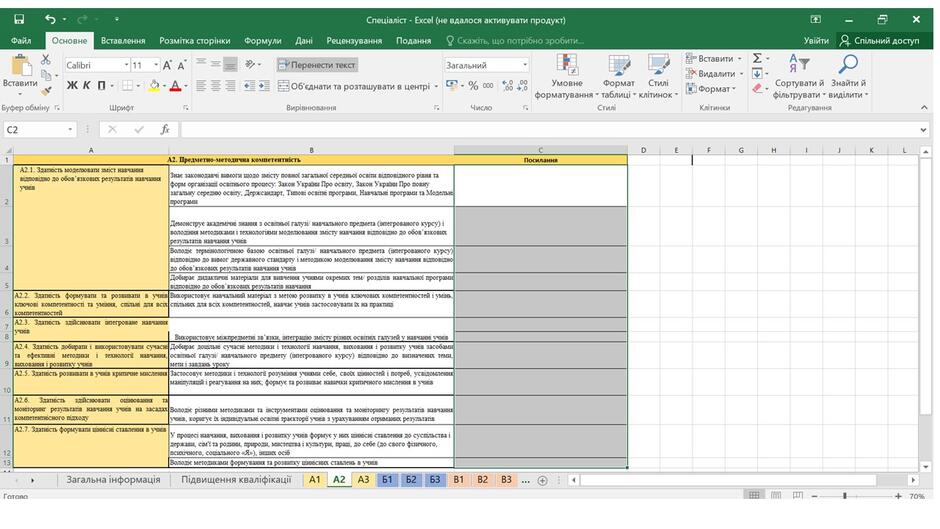Click the Скажіть, що потрібно зробити box

point(516,41)
